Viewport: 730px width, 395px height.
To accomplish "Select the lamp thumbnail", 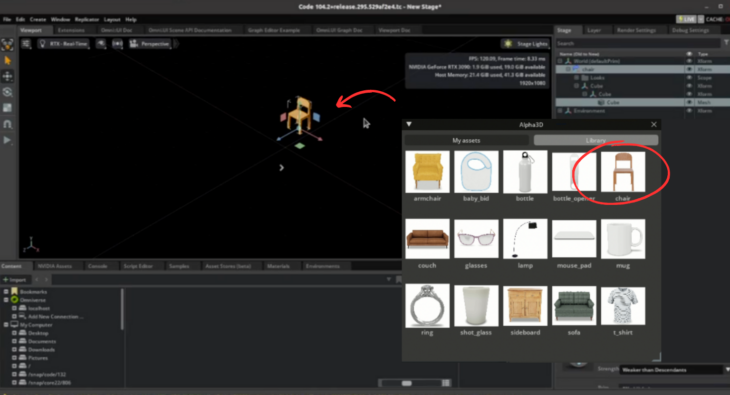I will (x=525, y=238).
